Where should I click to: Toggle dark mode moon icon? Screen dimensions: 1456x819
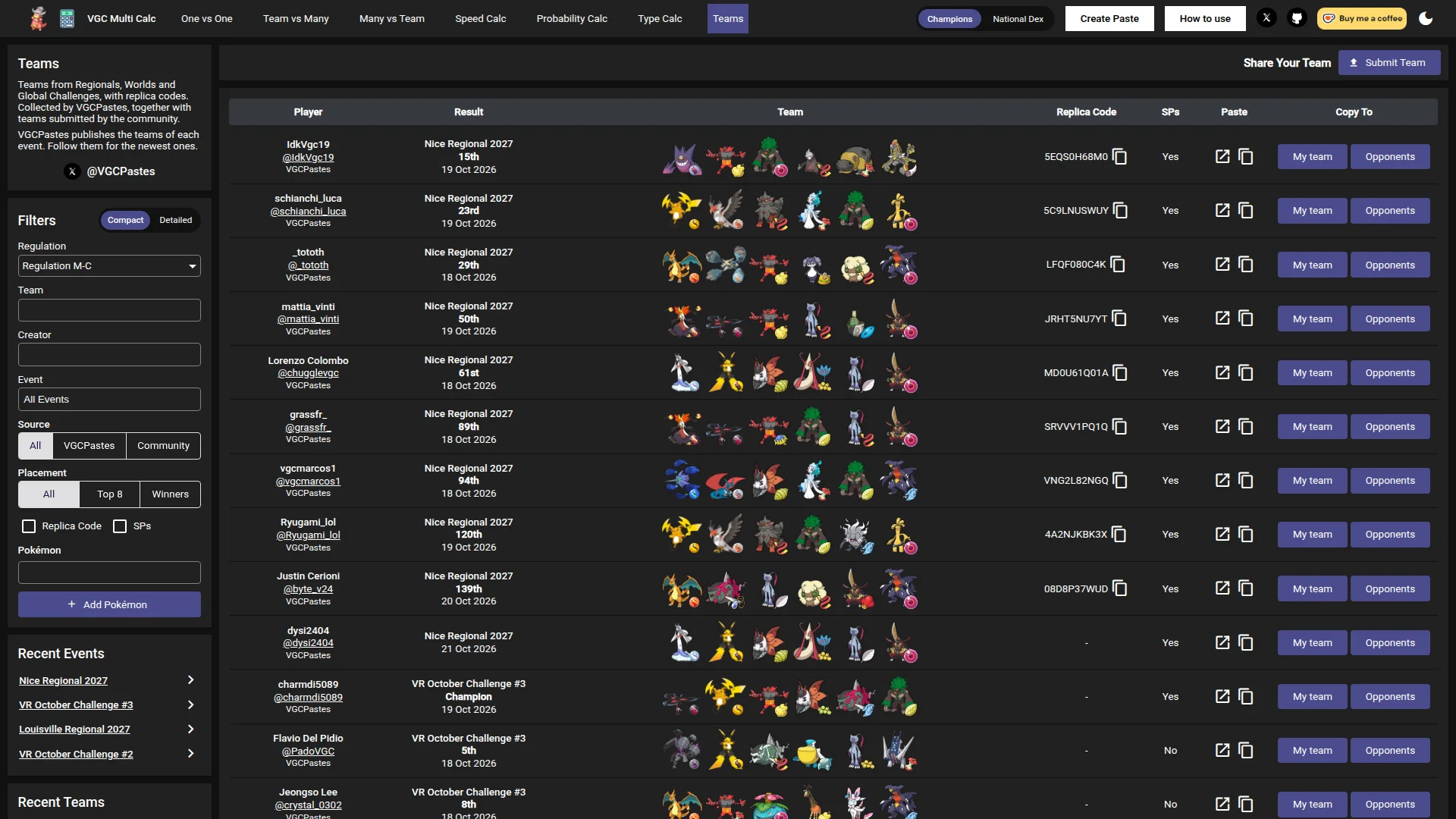click(x=1426, y=18)
